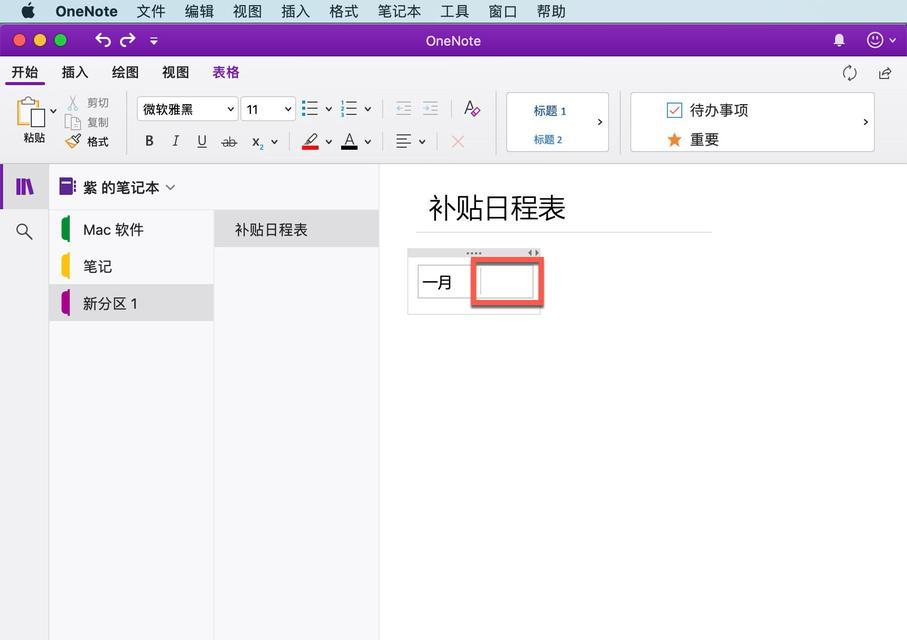This screenshot has height=640, width=907.
Task: Click the paragraph alignment icon
Action: 404,141
